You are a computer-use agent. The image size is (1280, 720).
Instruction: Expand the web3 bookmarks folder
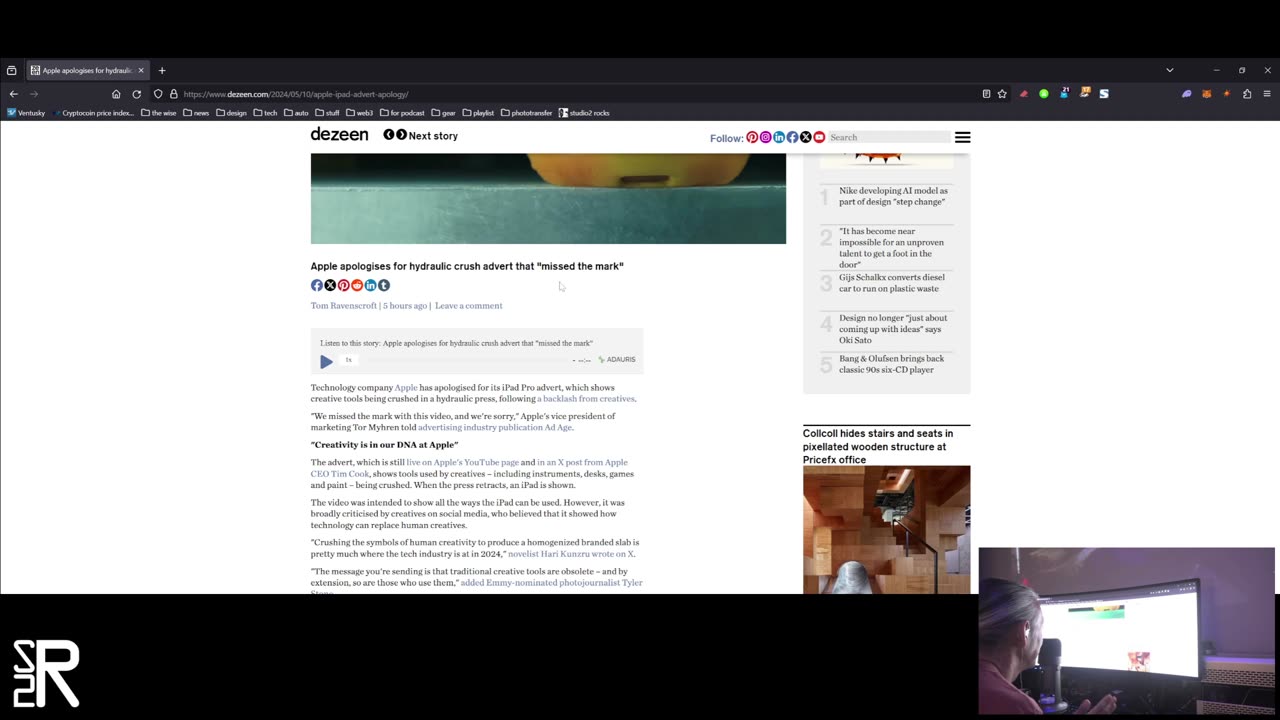(x=359, y=113)
